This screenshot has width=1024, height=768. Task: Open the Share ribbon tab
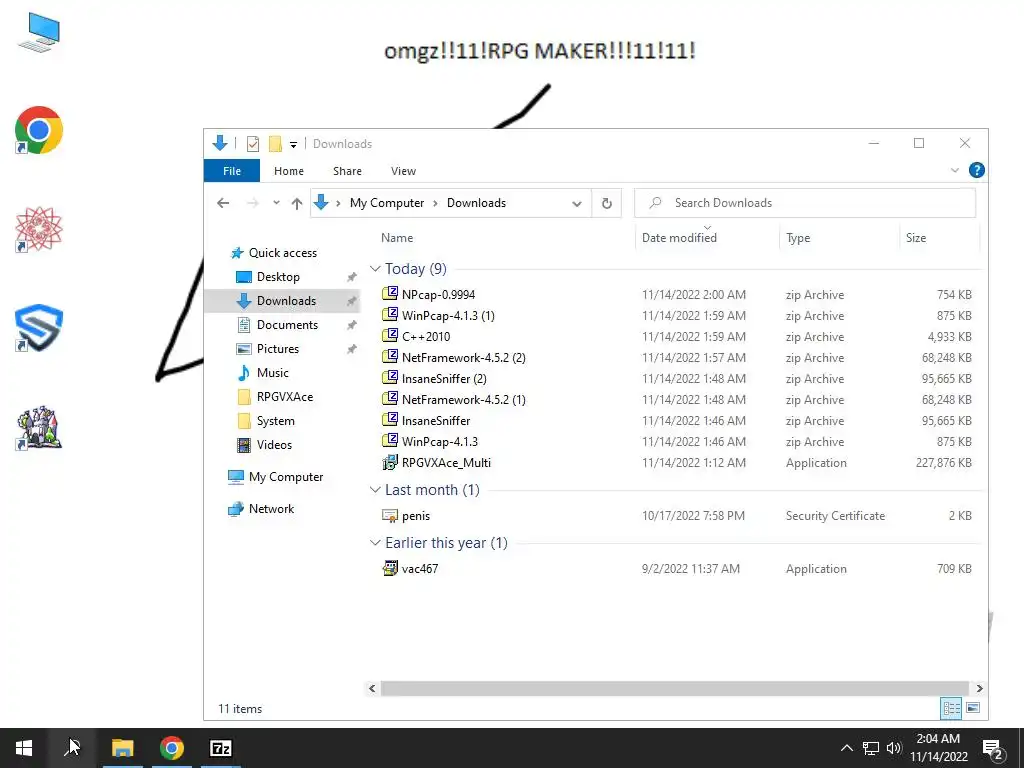coord(347,171)
